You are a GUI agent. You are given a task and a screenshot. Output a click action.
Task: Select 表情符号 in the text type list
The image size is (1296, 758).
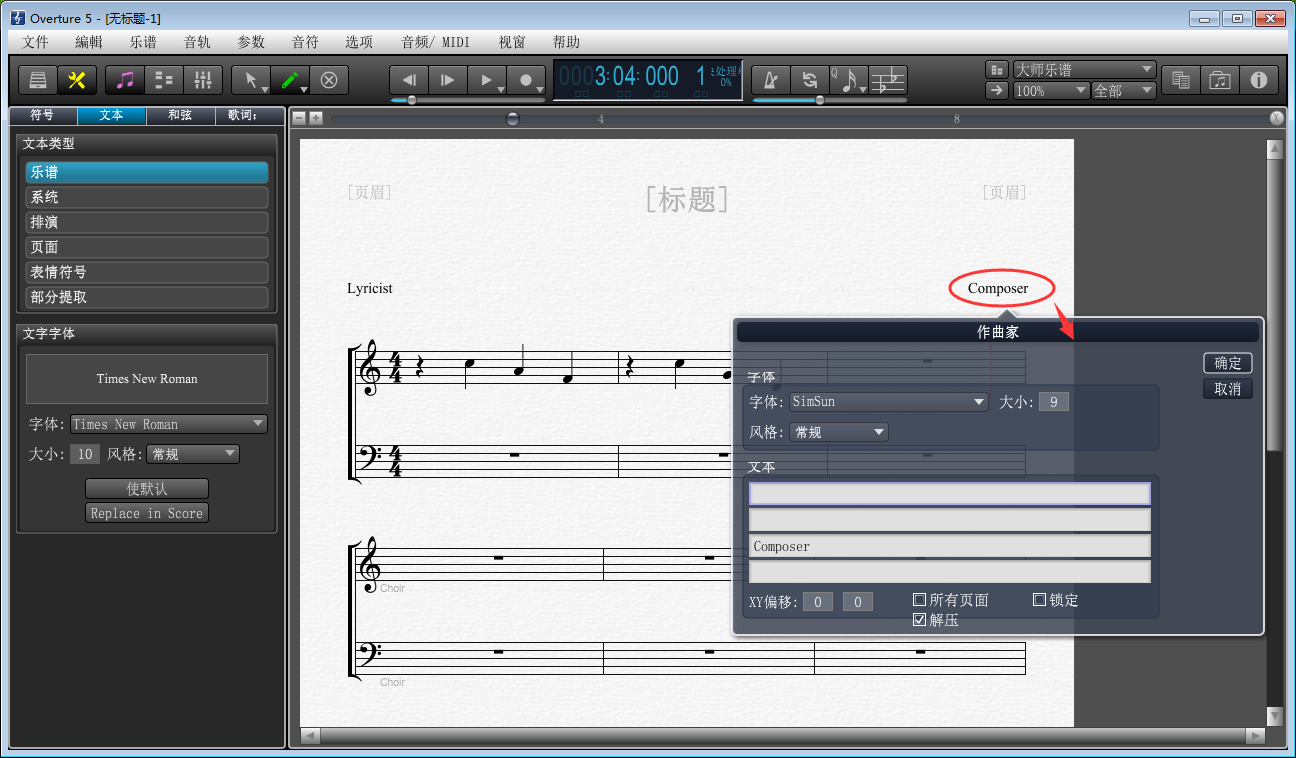click(x=147, y=272)
